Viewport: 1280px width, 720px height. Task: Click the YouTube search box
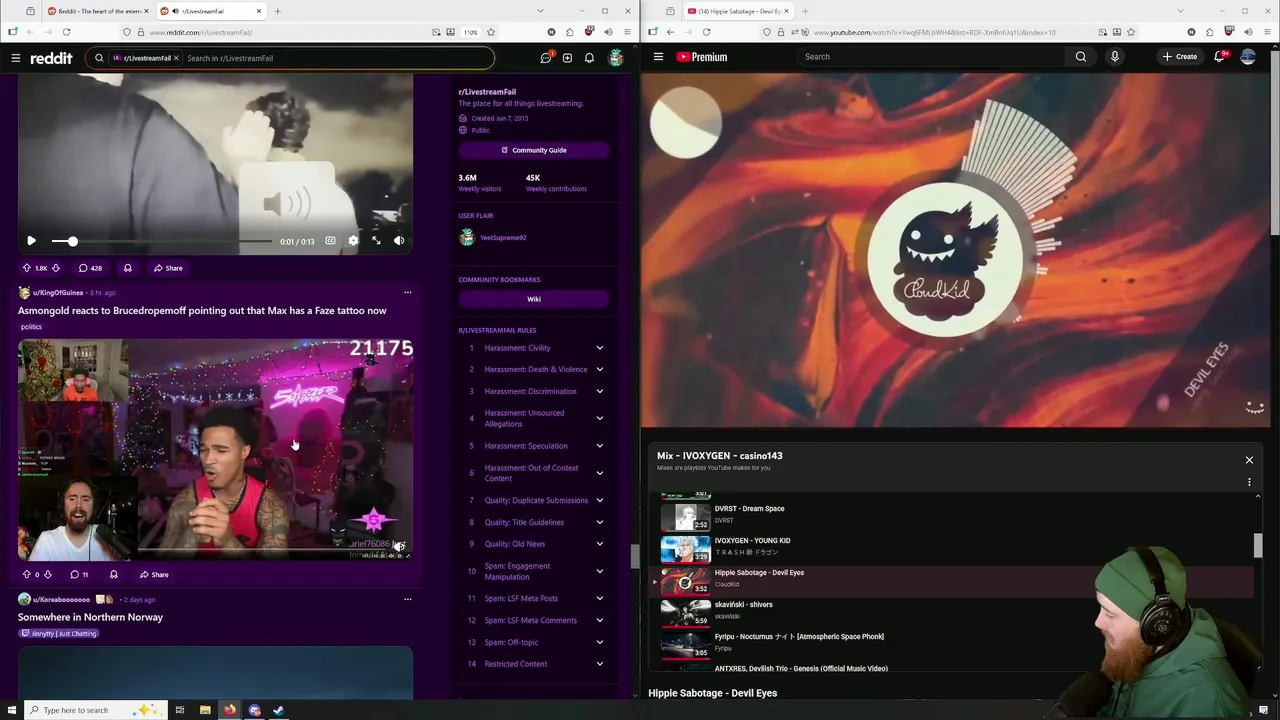(930, 57)
